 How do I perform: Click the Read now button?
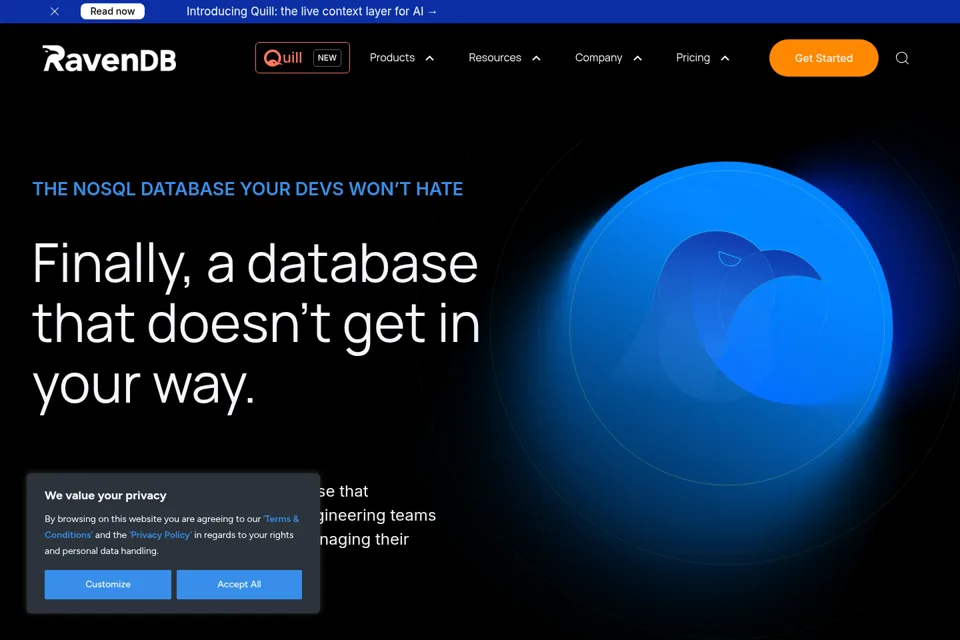click(113, 11)
